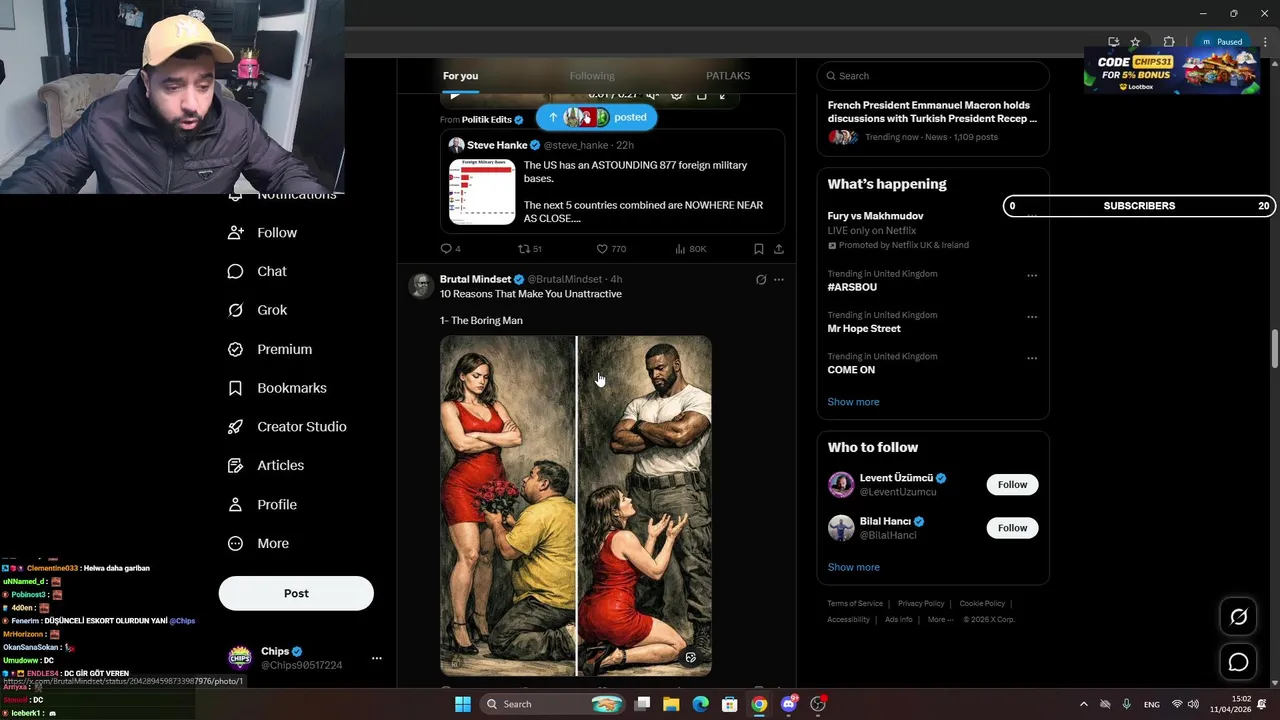The height and width of the screenshot is (720, 1280).
Task: Expand the More menu in sidebar
Action: click(258, 544)
